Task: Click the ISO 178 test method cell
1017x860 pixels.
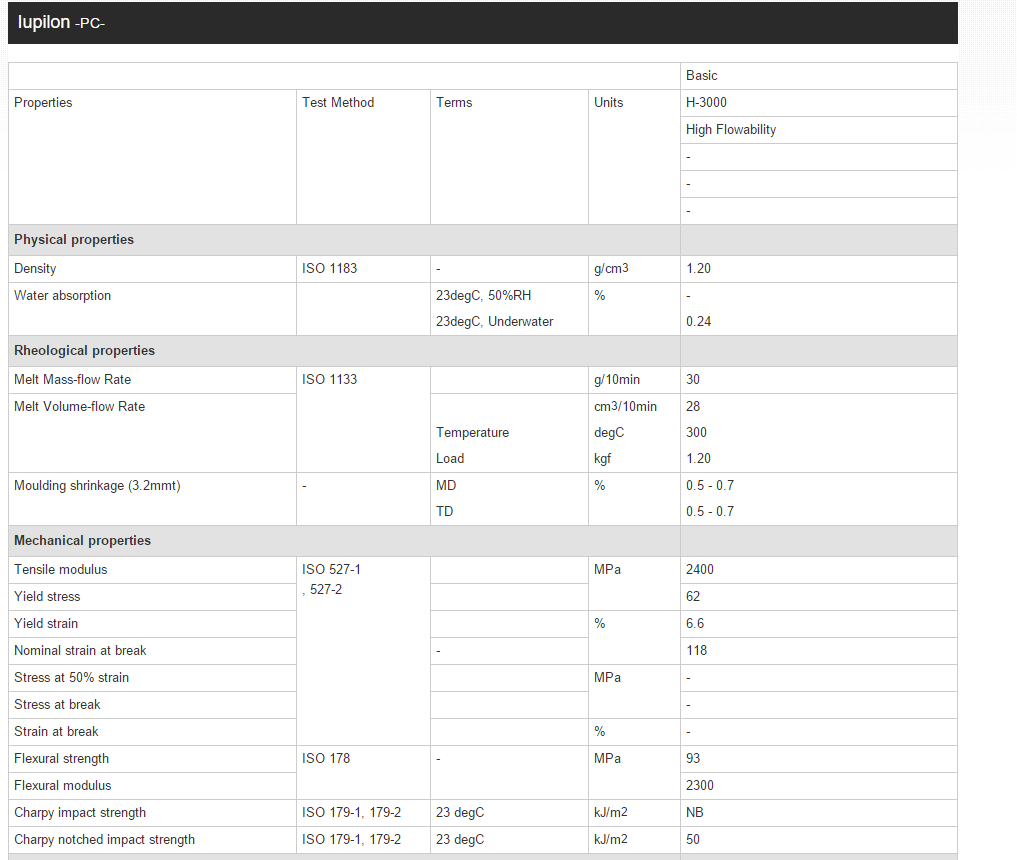Action: [326, 759]
